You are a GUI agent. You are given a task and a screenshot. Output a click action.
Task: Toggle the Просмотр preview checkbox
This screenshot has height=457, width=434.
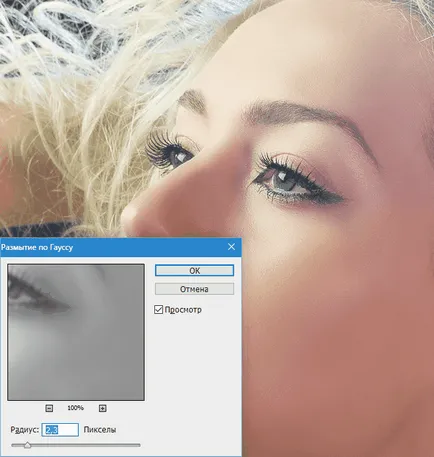(159, 310)
